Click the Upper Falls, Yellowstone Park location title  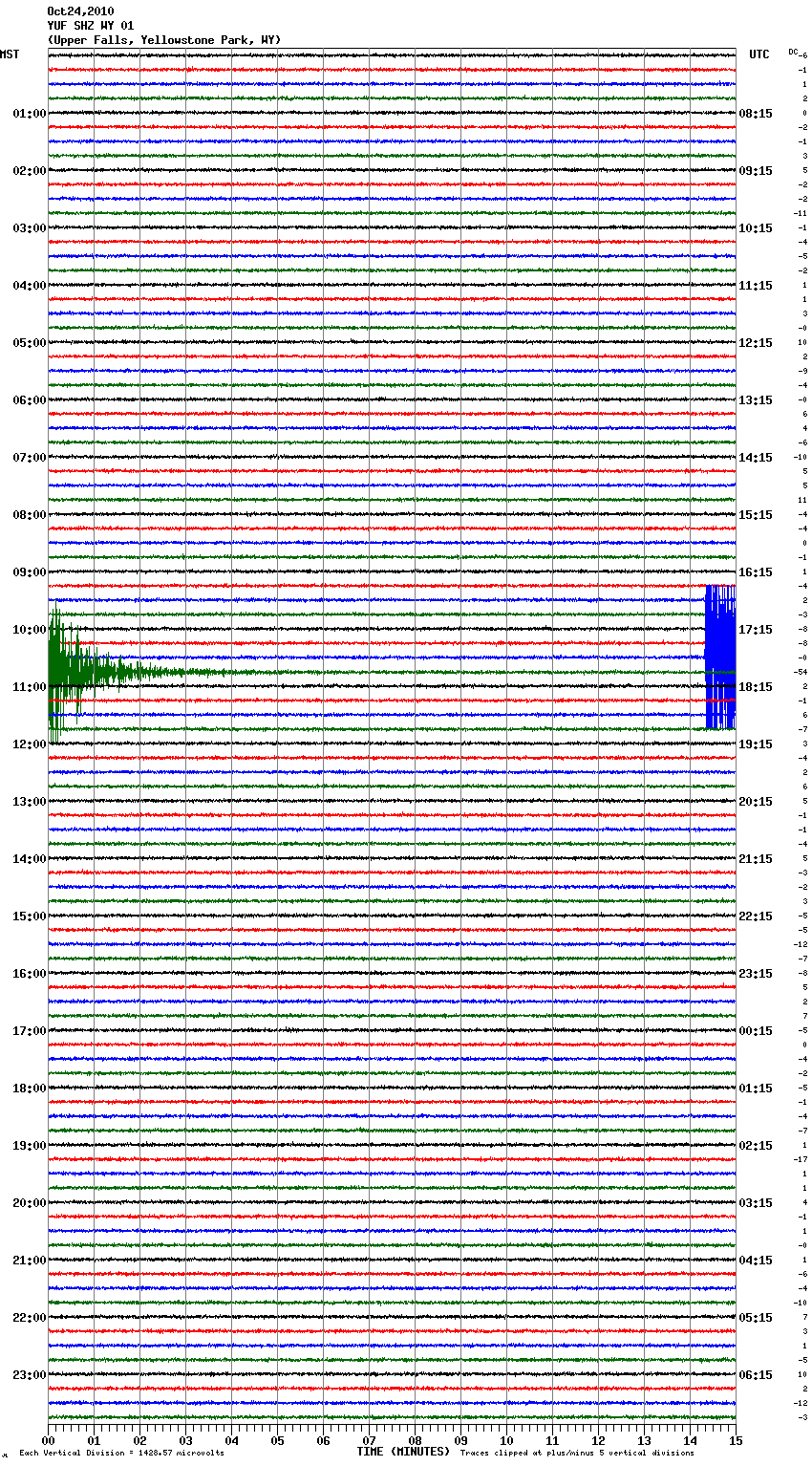164,40
